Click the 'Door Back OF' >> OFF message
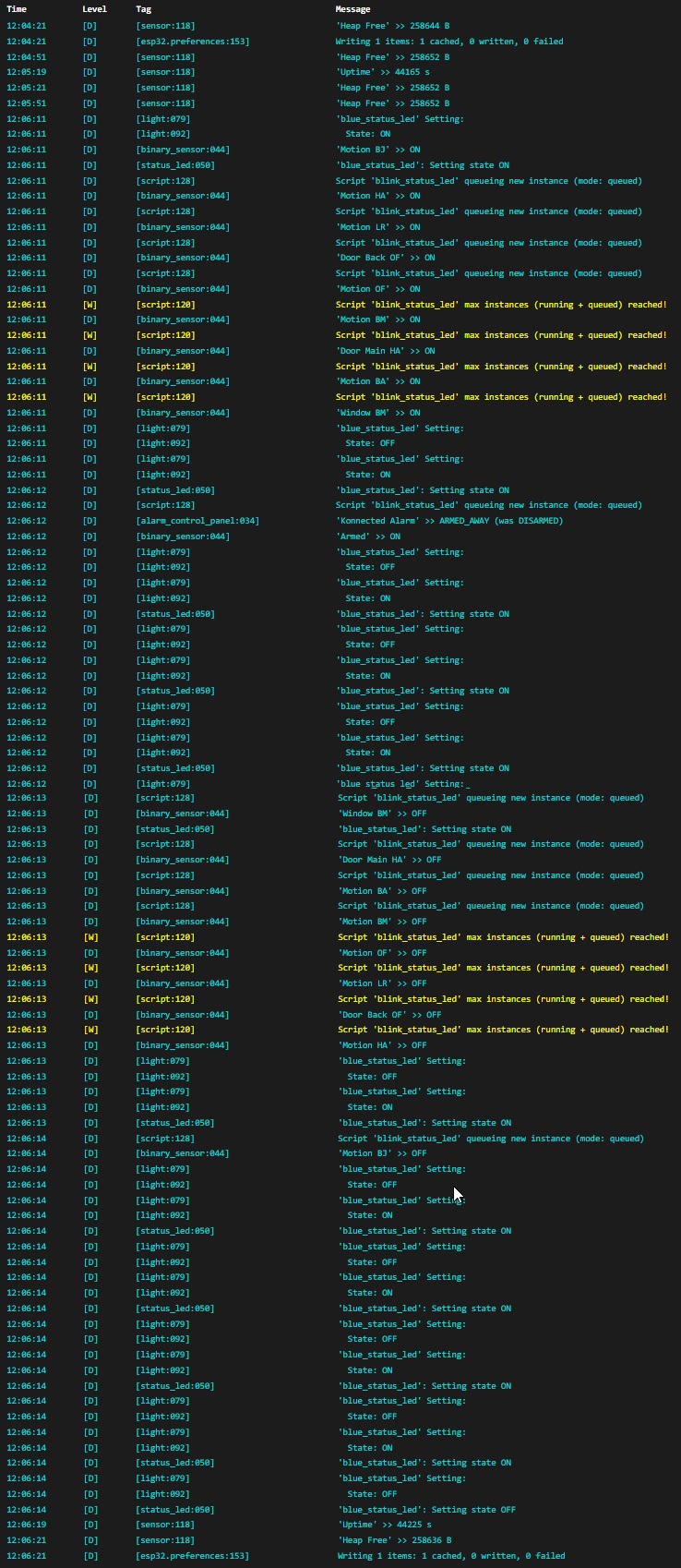Viewport: 681px width, 1568px height. [389, 1014]
